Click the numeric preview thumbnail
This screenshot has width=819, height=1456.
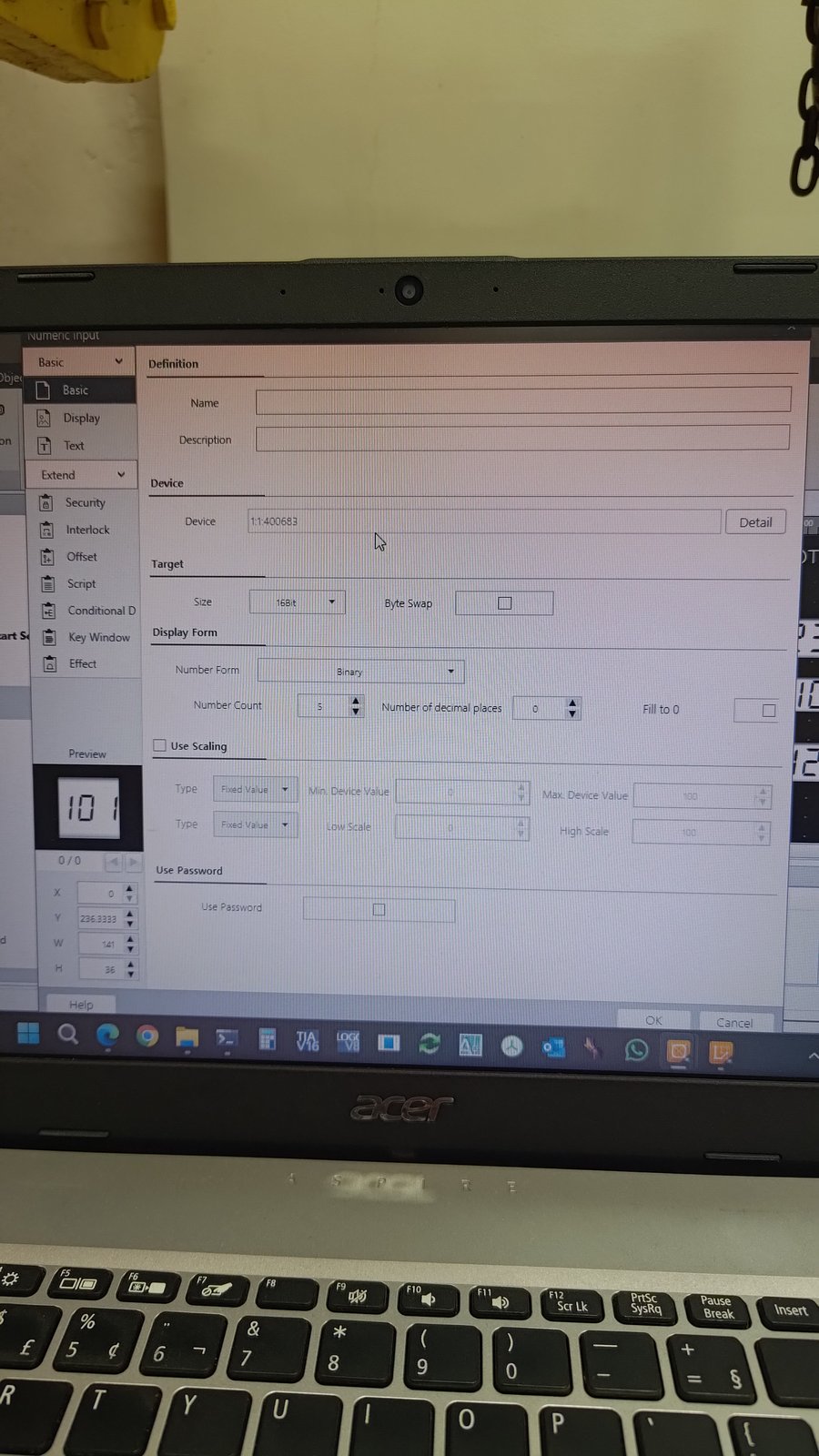pos(89,807)
